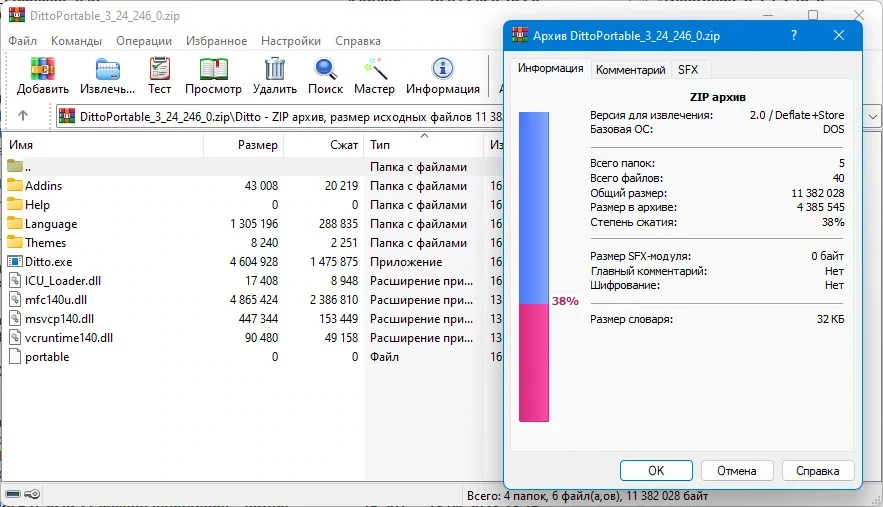This screenshot has width=883, height=507.
Task: Click the Удалить trash bin icon
Action: tap(275, 69)
